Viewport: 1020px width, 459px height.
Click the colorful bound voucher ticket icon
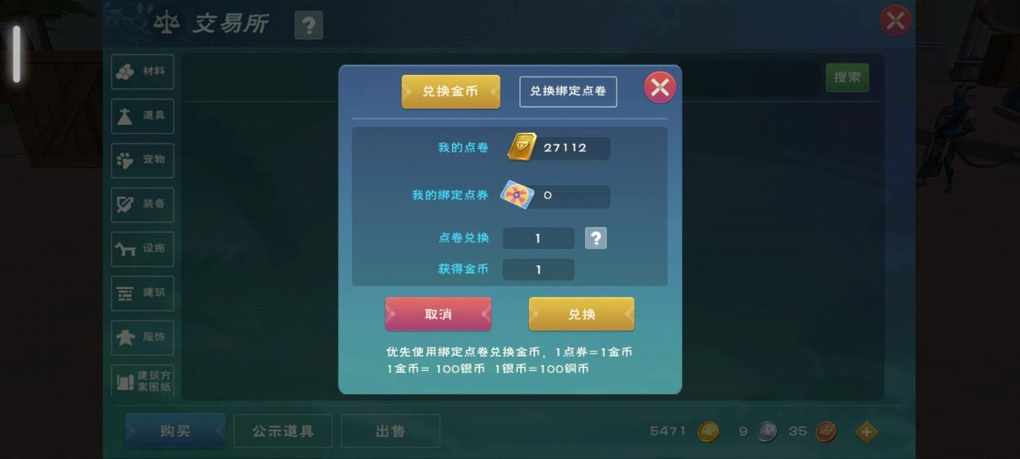coord(517,194)
